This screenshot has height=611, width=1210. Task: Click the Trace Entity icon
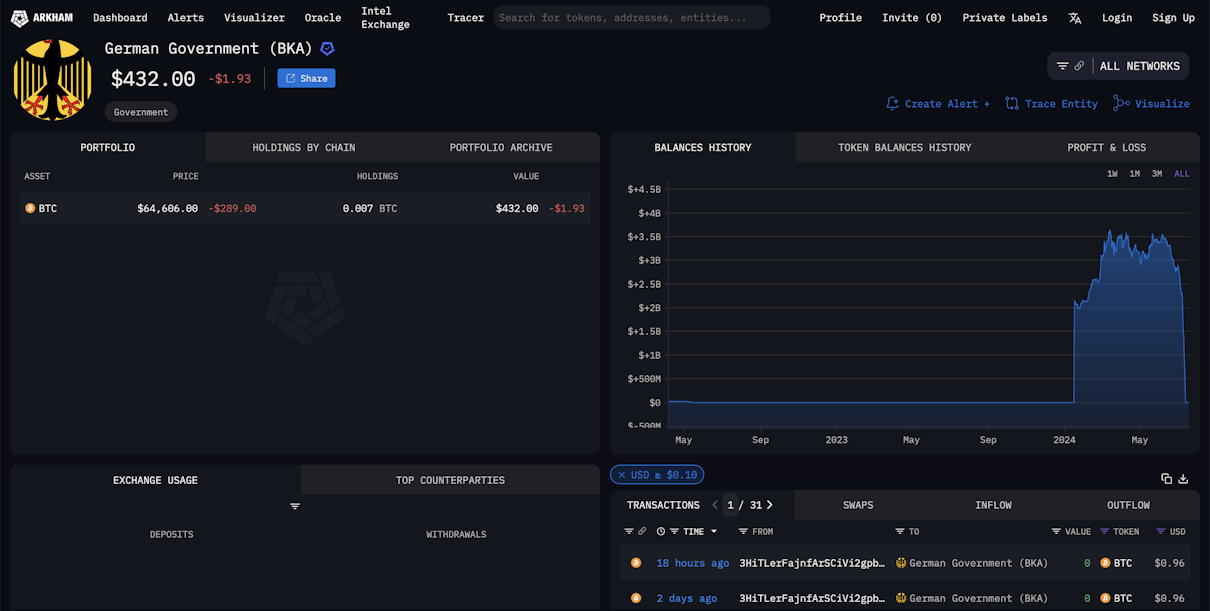pyautogui.click(x=1012, y=104)
